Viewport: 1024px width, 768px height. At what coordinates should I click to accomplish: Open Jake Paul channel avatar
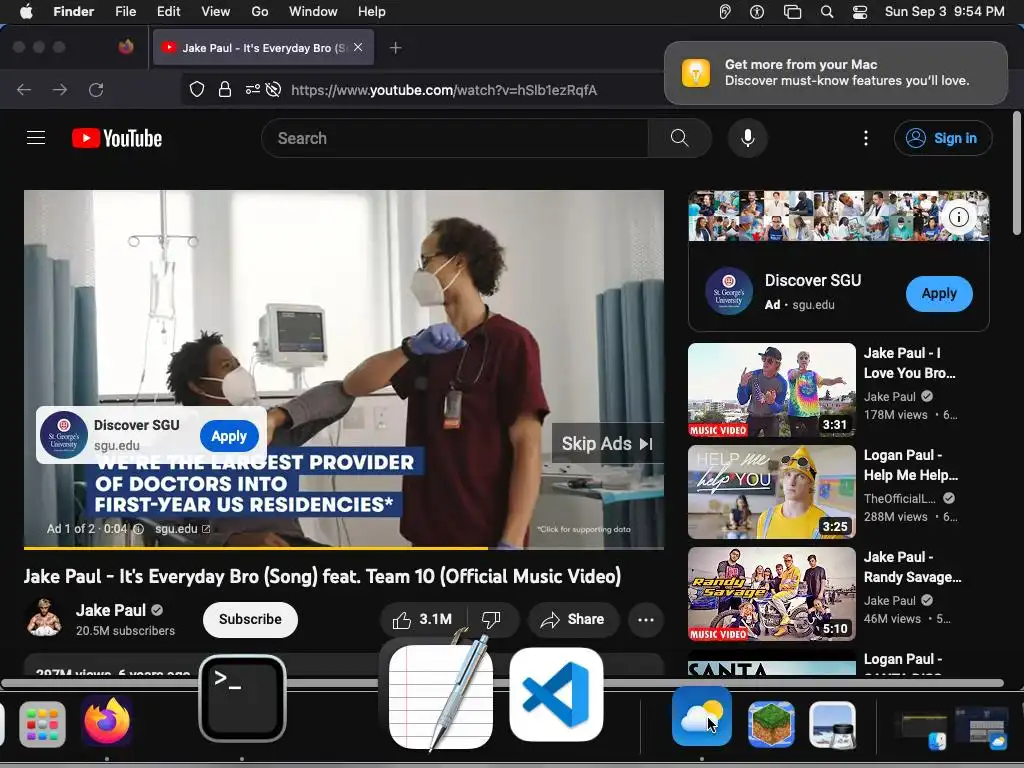(x=44, y=617)
